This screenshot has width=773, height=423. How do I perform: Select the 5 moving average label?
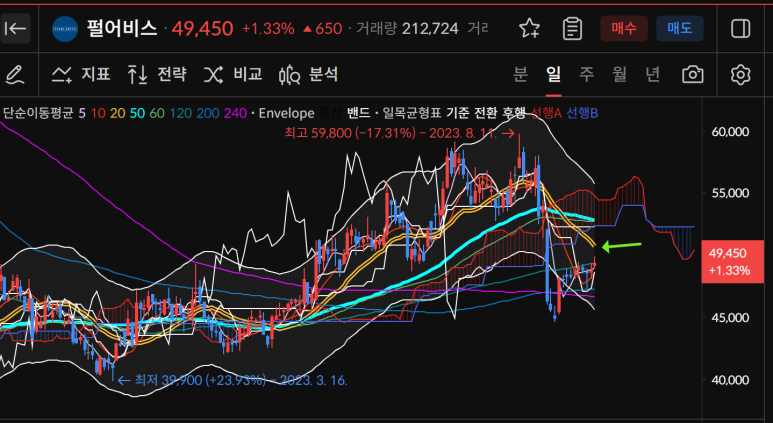click(x=82, y=113)
